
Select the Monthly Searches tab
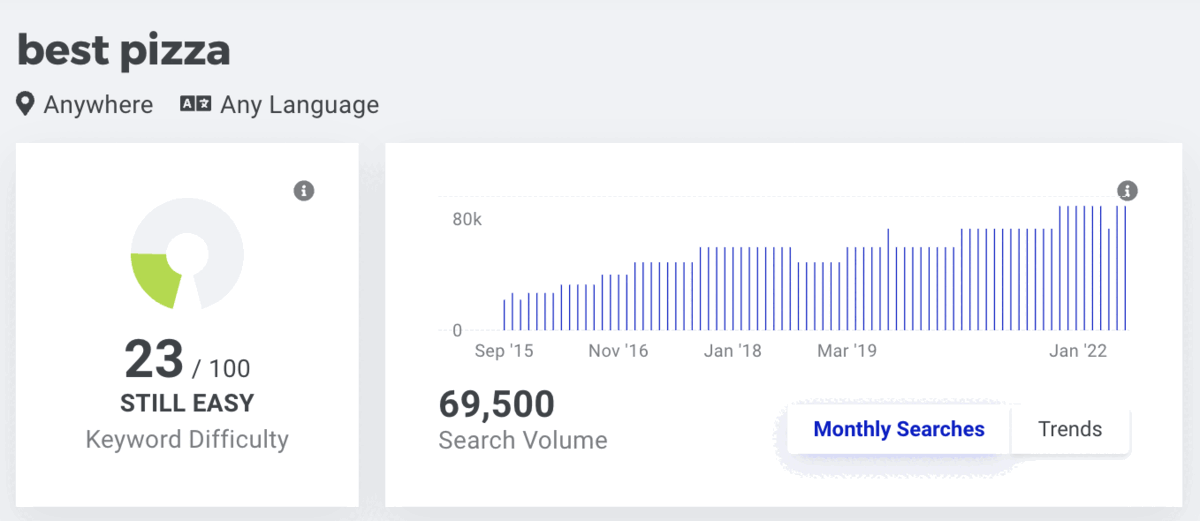coord(899,430)
